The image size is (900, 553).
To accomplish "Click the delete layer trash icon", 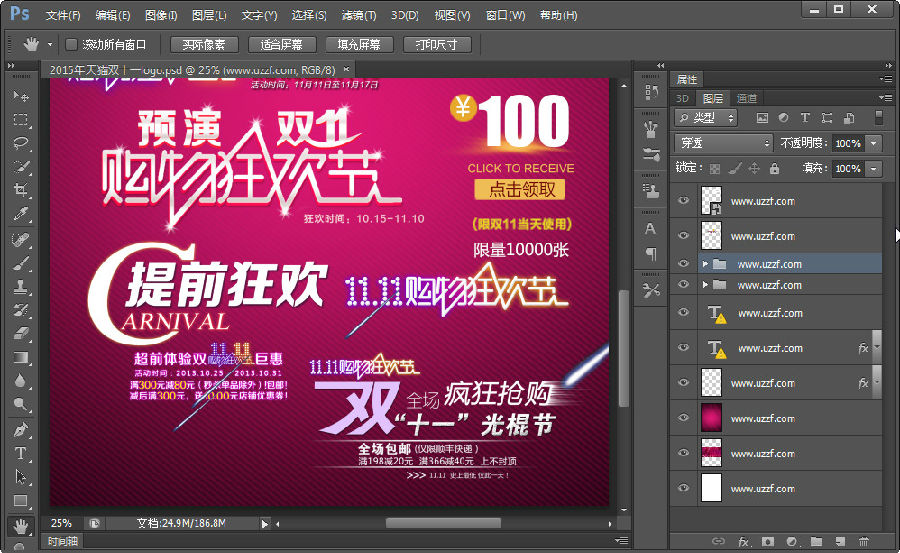I will 863,541.
